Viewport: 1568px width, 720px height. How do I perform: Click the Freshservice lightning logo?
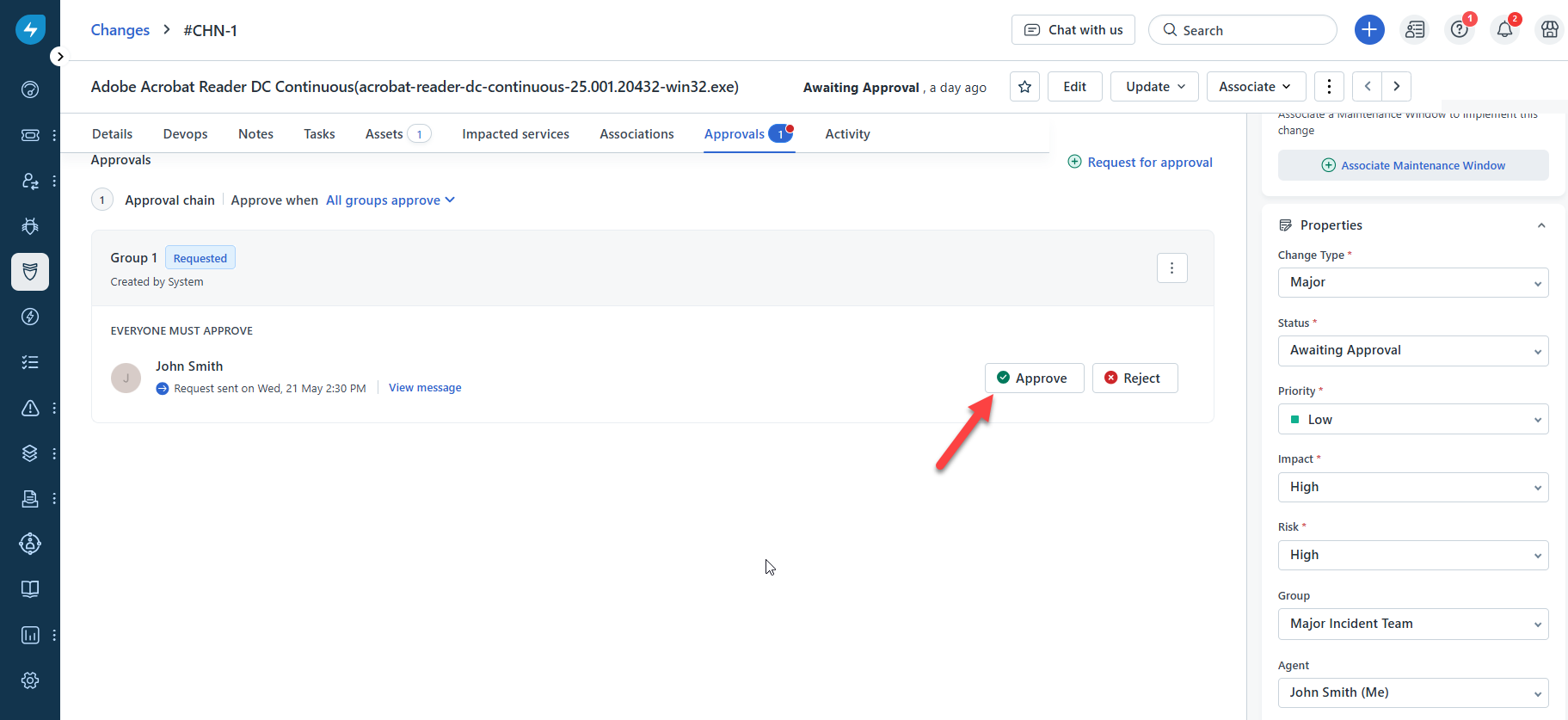click(30, 29)
